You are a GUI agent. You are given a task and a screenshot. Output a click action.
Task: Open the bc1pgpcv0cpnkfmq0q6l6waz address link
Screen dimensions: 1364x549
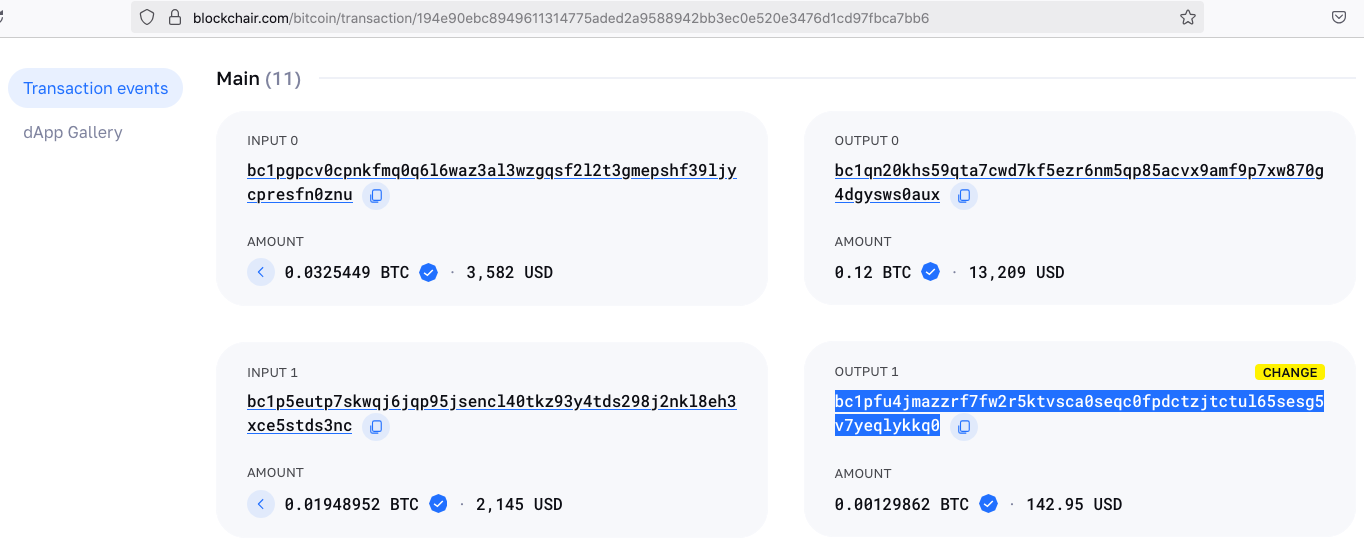(x=492, y=182)
